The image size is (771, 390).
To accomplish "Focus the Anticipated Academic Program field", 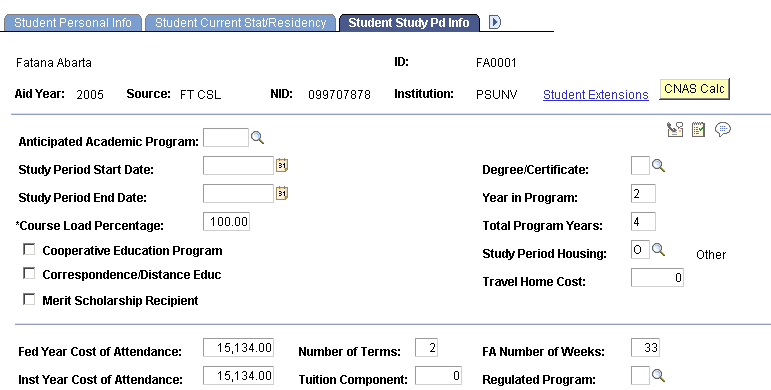I will [x=226, y=138].
